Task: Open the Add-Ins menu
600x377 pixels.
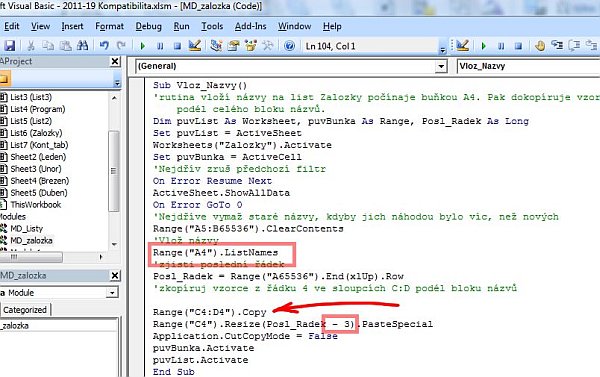Action: coord(250,26)
